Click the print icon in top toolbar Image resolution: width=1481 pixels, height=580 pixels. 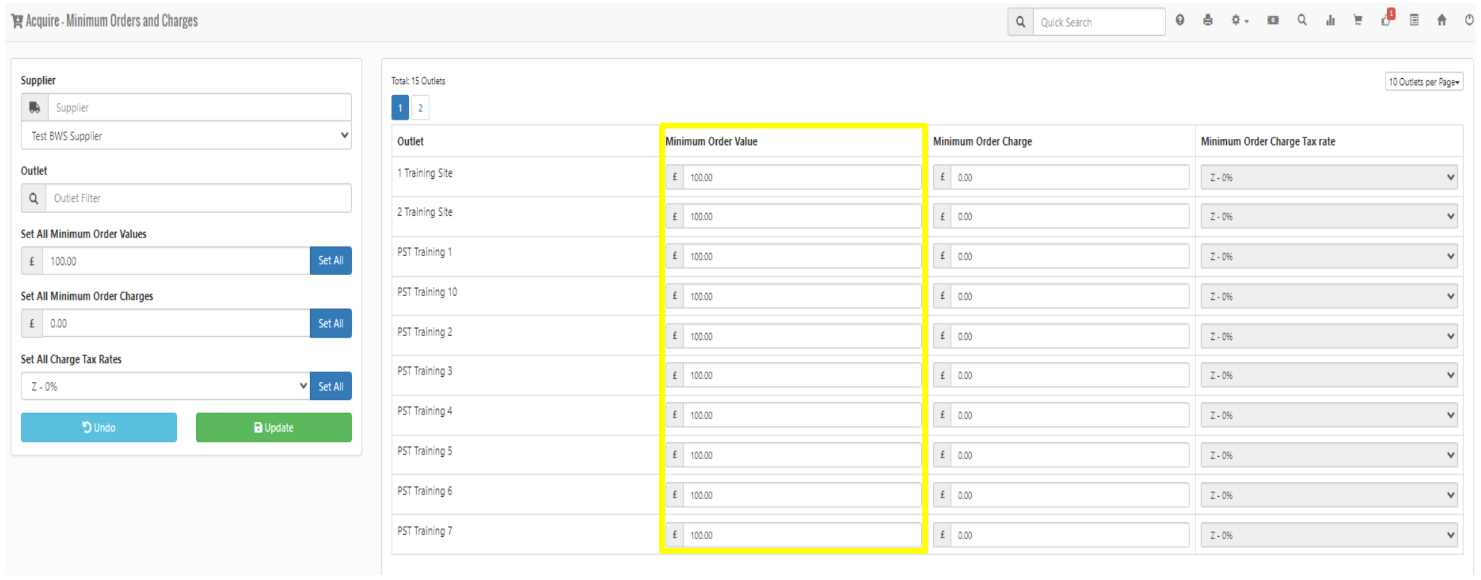[1208, 21]
